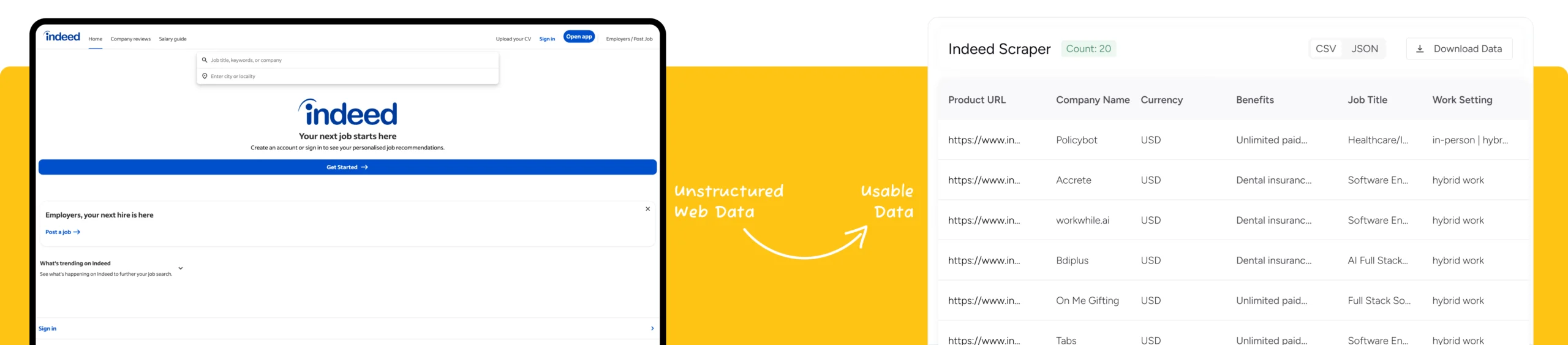Switch output format to CSV
1568x345 pixels.
[x=1325, y=49]
